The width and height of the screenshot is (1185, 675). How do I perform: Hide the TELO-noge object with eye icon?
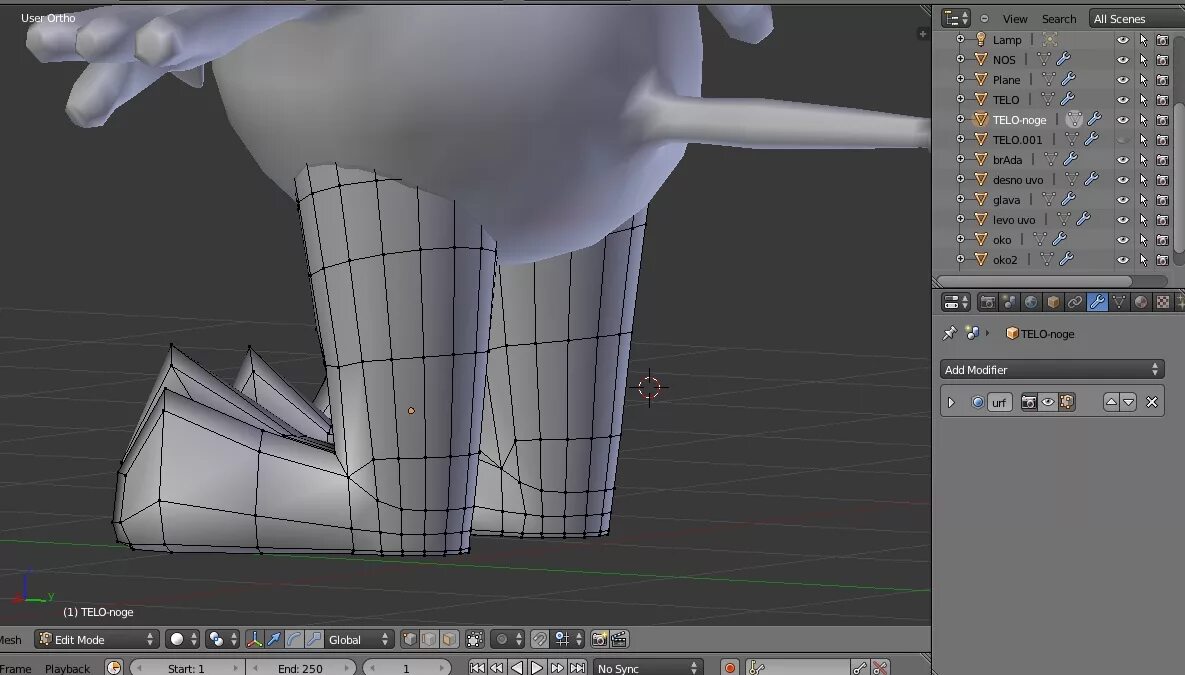[x=1123, y=119]
